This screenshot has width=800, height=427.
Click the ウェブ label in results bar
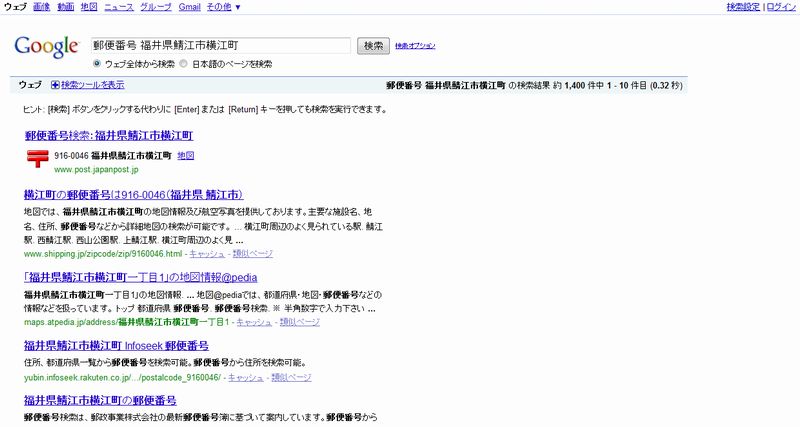30,85
